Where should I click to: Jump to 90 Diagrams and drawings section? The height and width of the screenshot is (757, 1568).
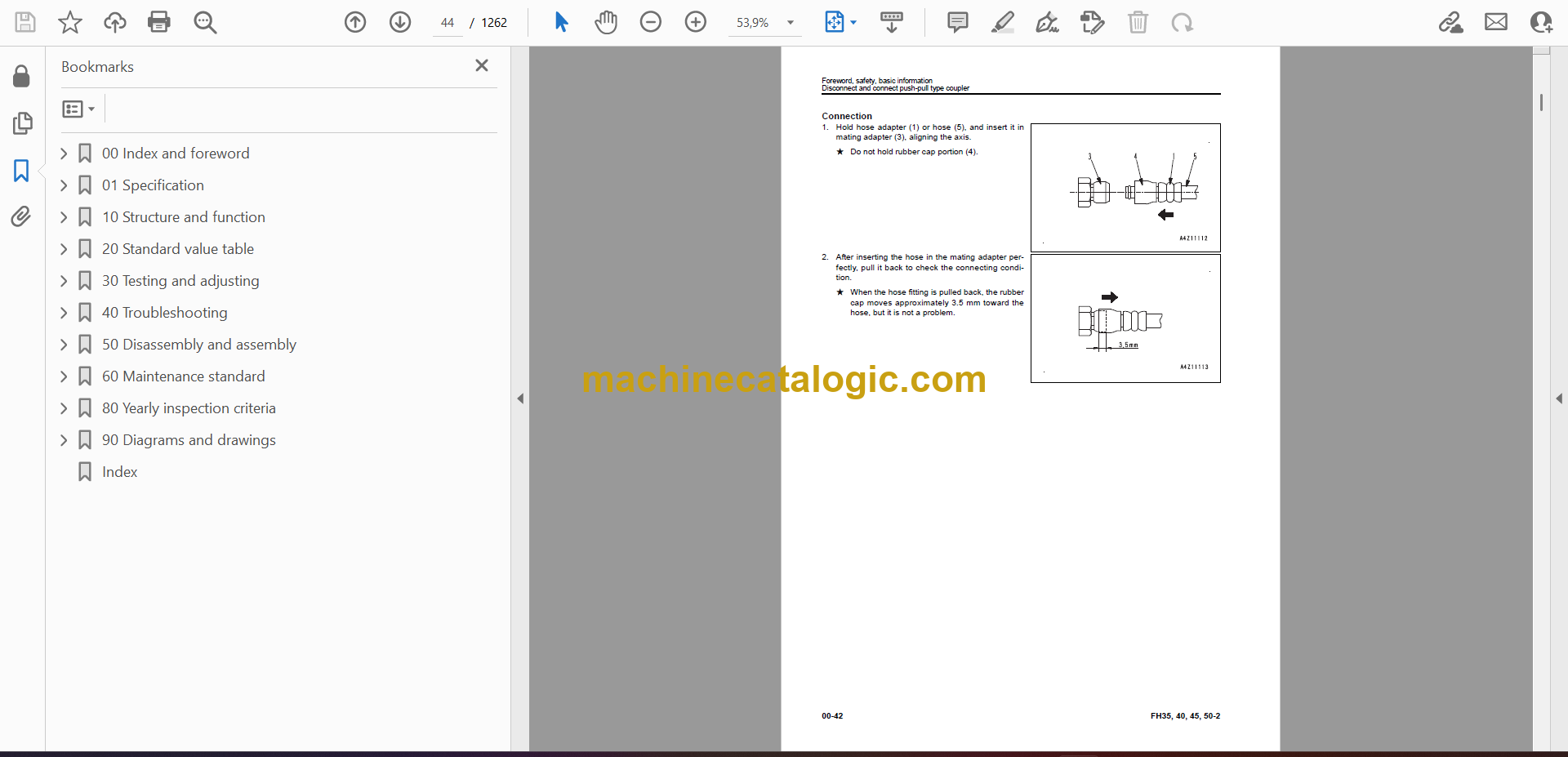pyautogui.click(x=189, y=440)
